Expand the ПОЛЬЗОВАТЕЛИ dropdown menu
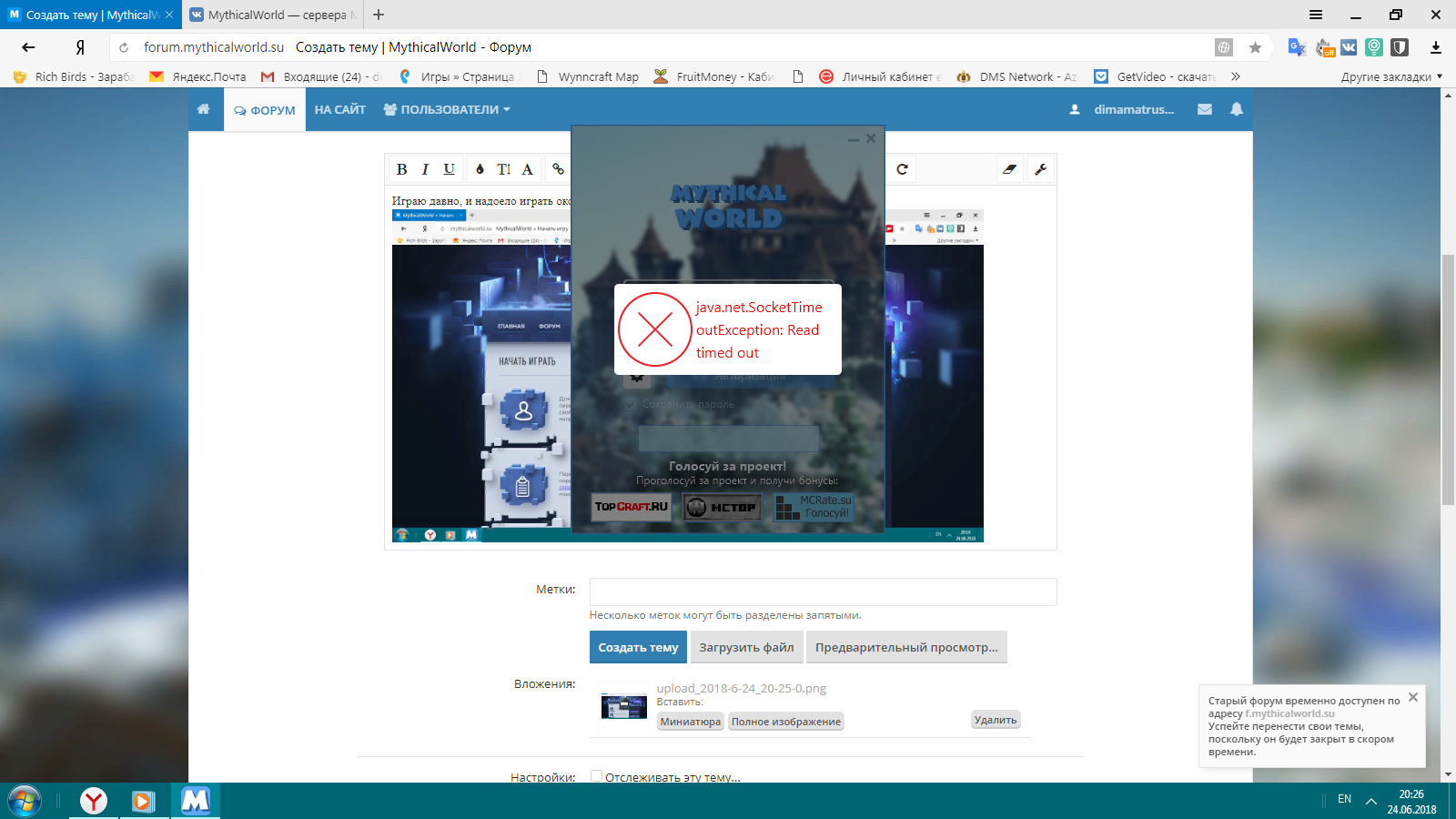The width and height of the screenshot is (1456, 819). pos(447,109)
